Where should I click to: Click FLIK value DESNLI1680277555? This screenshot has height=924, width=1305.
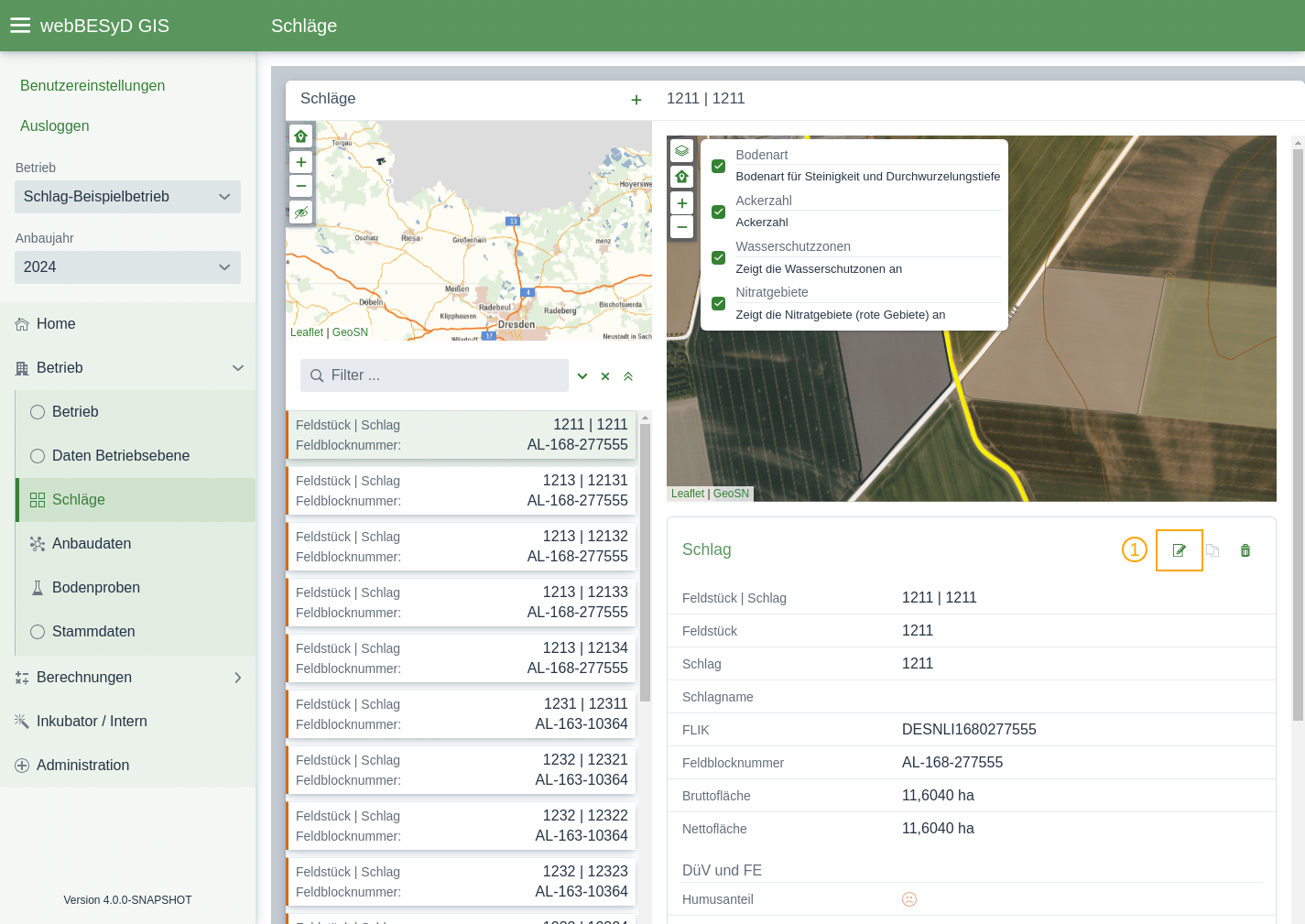pyautogui.click(x=969, y=730)
